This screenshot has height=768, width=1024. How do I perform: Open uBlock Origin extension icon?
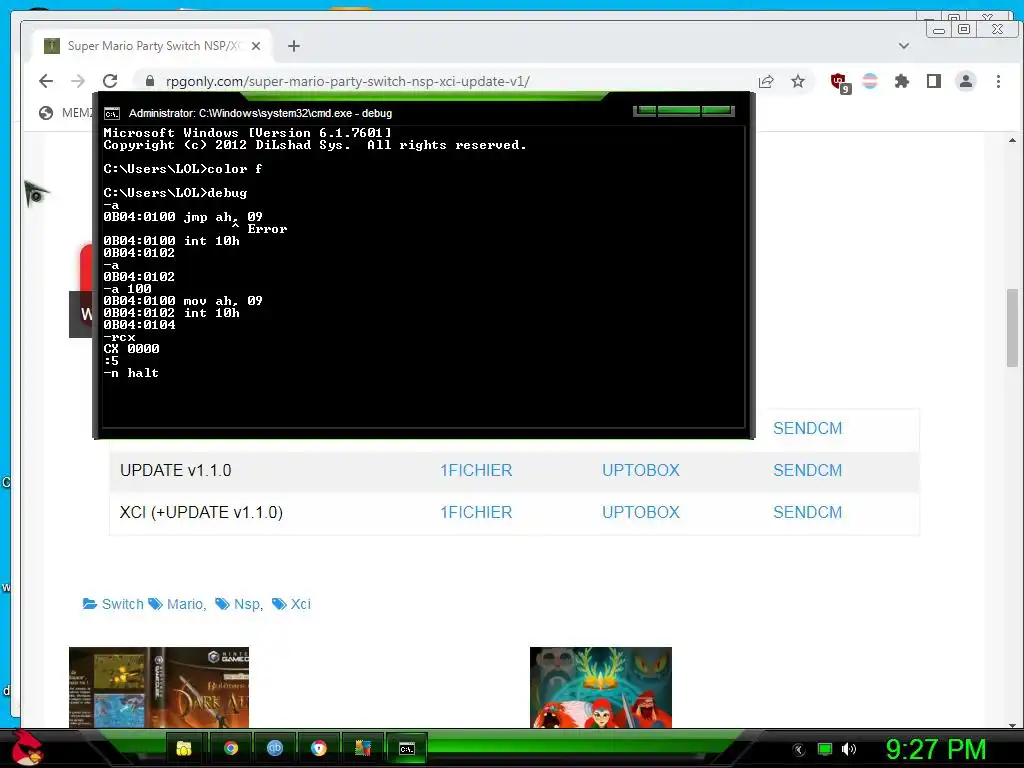pyautogui.click(x=839, y=82)
